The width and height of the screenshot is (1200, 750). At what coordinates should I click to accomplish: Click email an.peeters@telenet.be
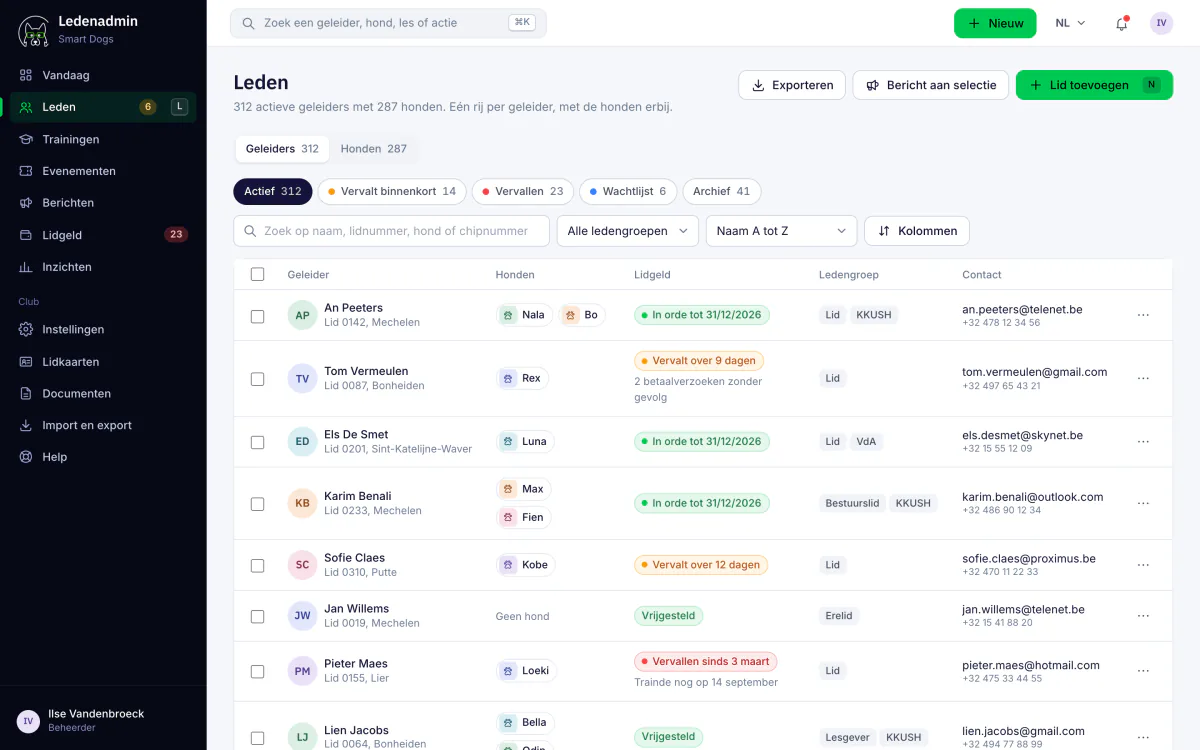[1022, 310]
